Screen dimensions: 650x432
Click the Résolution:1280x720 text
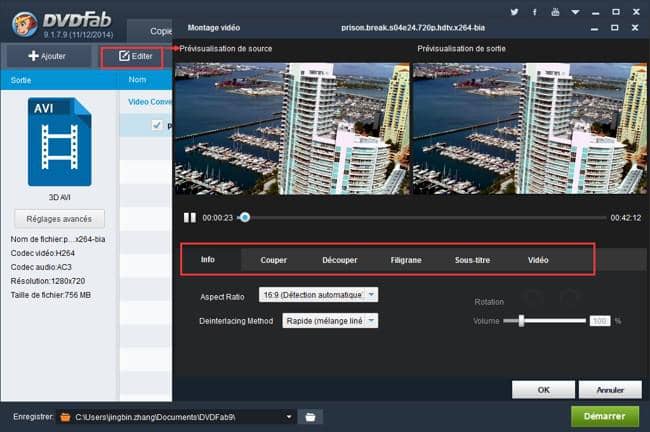coord(48,281)
